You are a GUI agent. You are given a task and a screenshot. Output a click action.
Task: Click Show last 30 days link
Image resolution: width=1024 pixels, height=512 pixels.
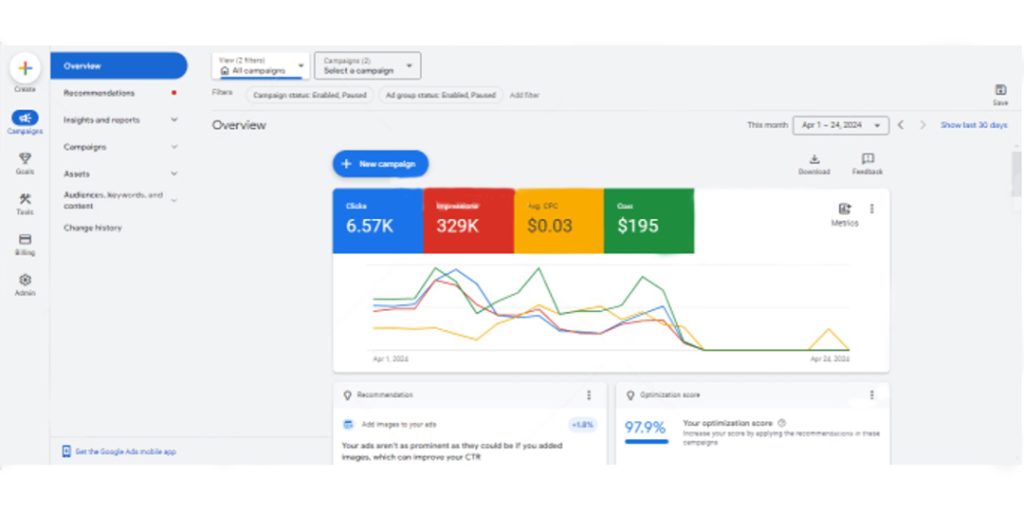point(973,125)
